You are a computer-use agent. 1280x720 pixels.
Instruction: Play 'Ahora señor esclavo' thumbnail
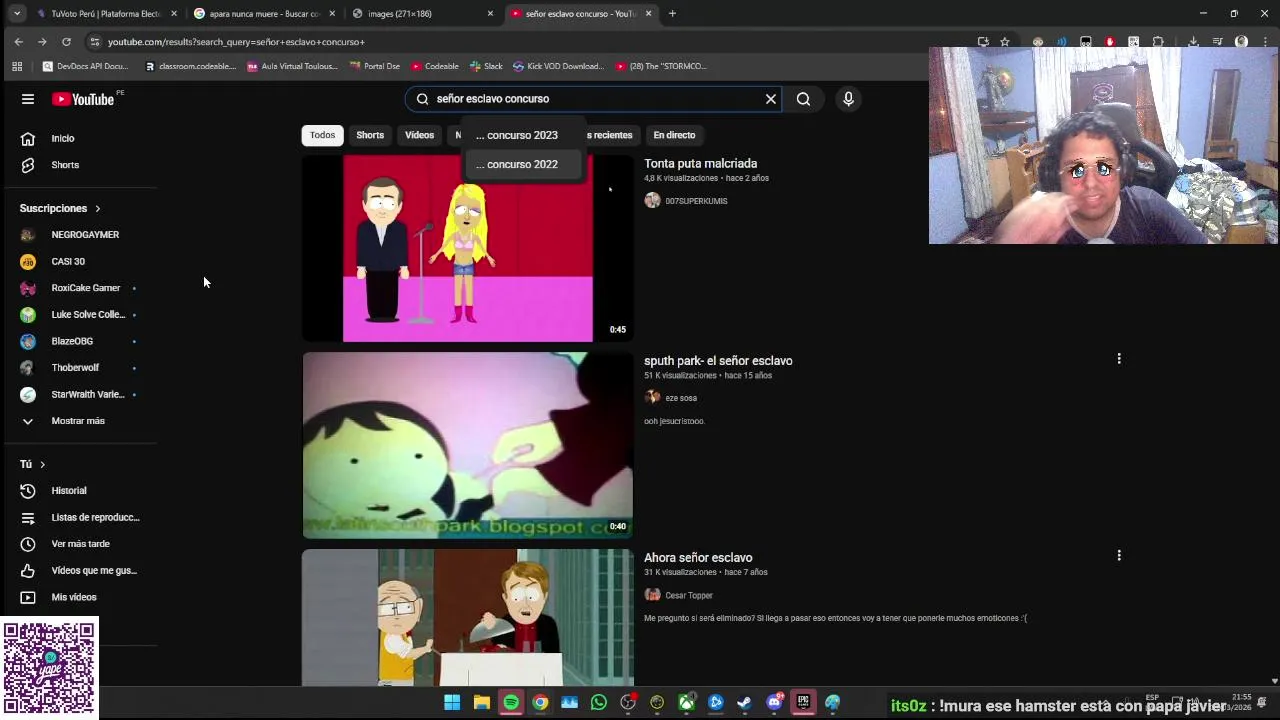point(468,617)
